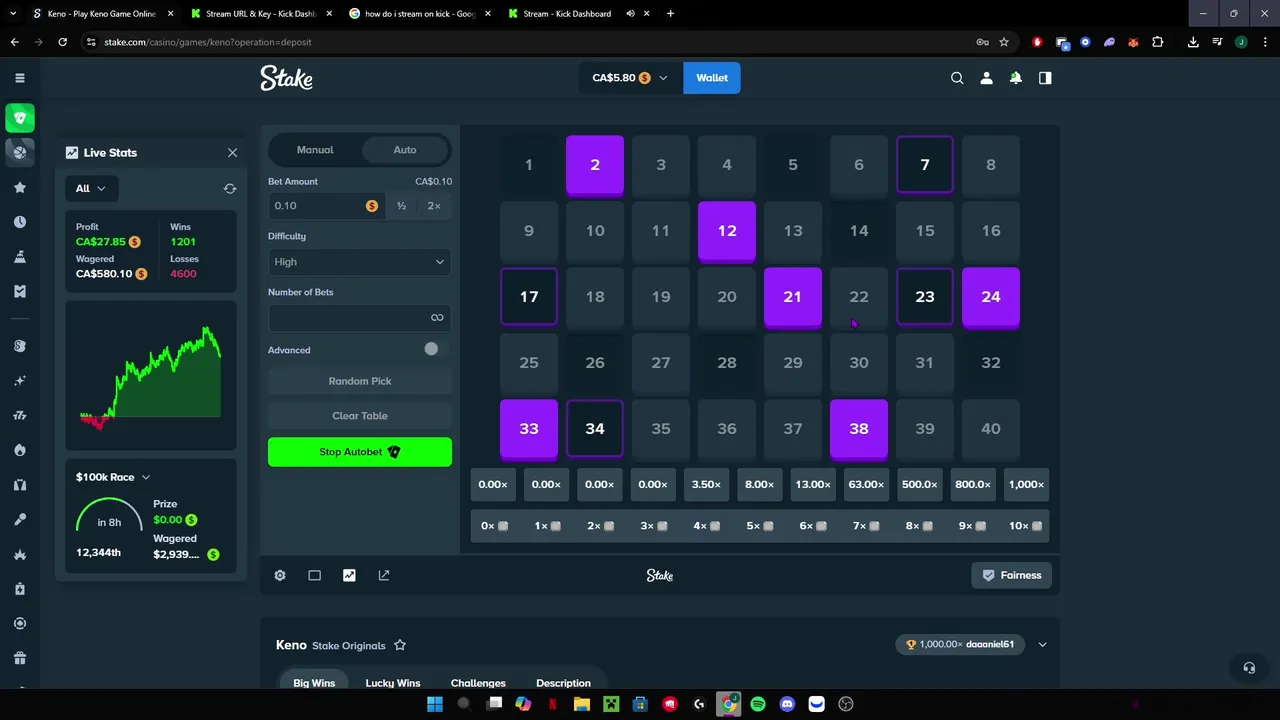Add Keno to favourites star

click(x=400, y=645)
